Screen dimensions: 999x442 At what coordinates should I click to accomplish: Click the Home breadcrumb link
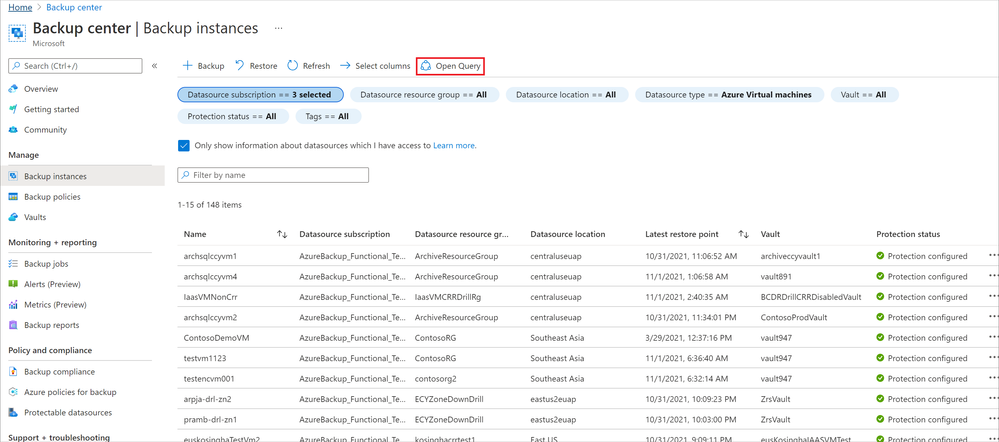coord(20,7)
